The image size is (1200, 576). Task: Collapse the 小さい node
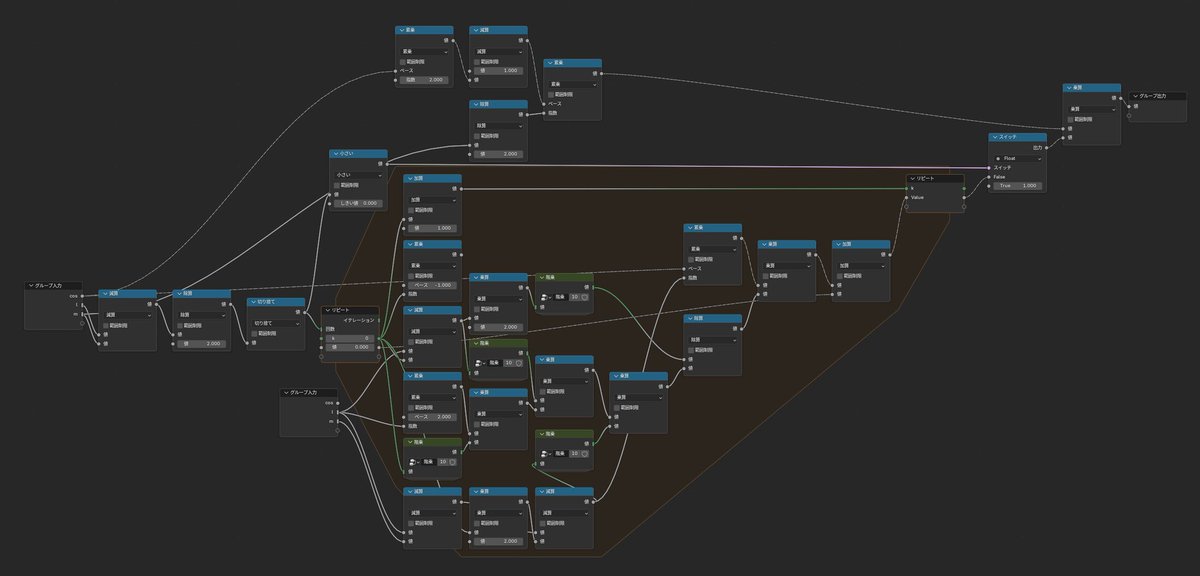point(334,154)
